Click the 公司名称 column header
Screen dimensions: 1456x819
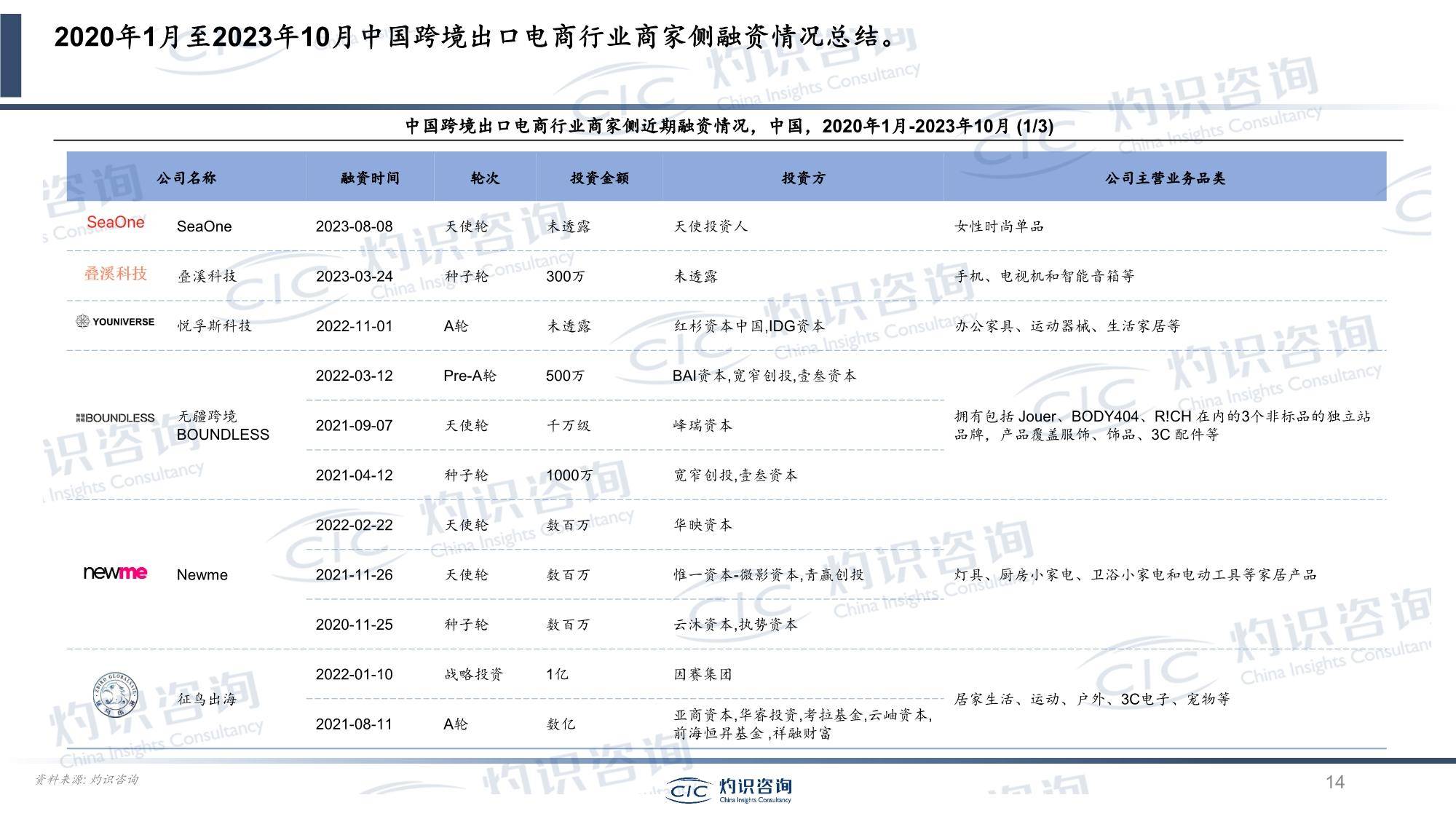[x=186, y=178]
